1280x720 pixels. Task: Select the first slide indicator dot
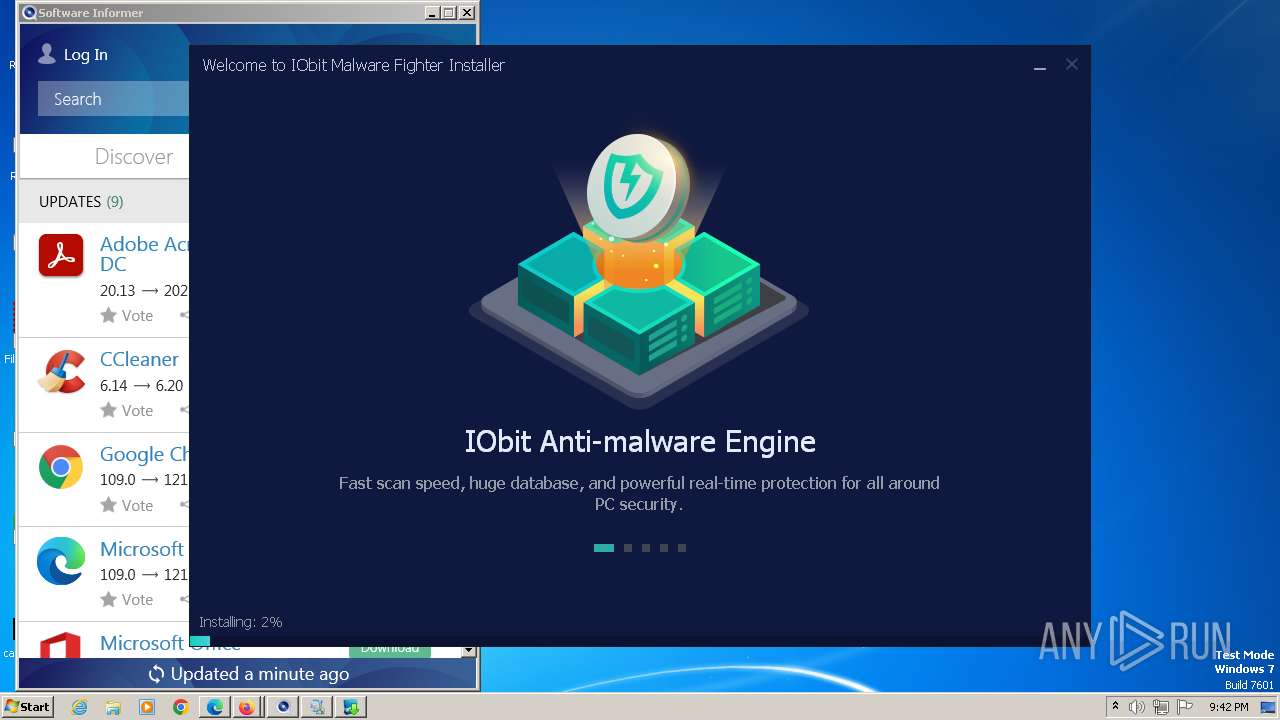point(603,548)
